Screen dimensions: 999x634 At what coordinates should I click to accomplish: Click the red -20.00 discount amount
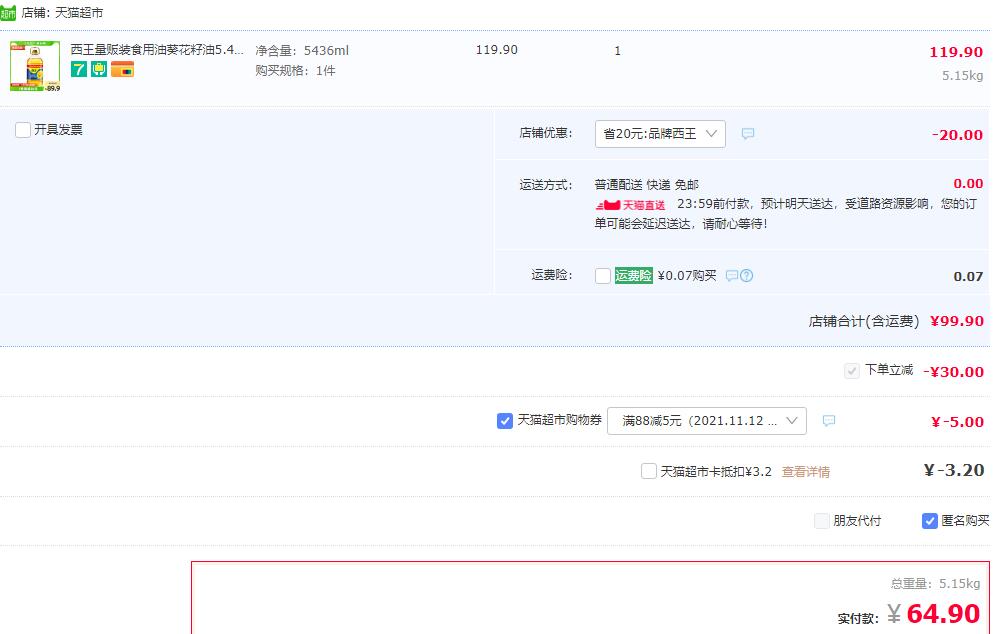957,134
